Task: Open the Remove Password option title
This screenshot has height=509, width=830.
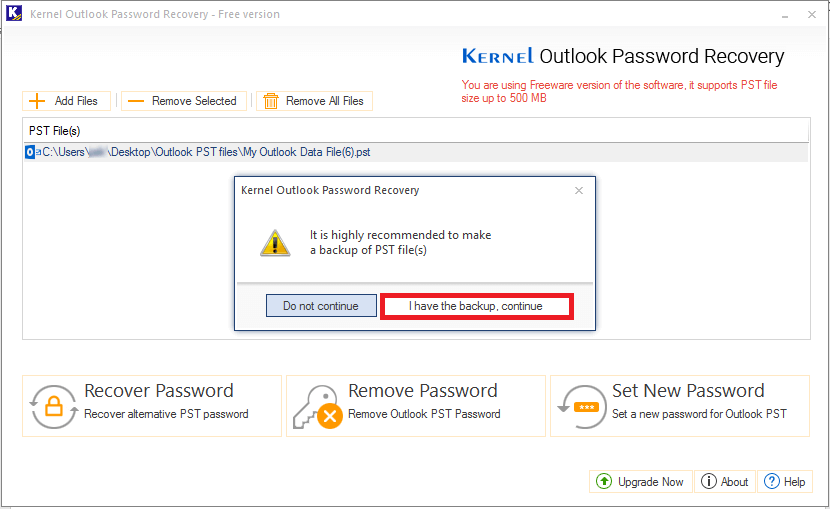Action: pos(422,390)
